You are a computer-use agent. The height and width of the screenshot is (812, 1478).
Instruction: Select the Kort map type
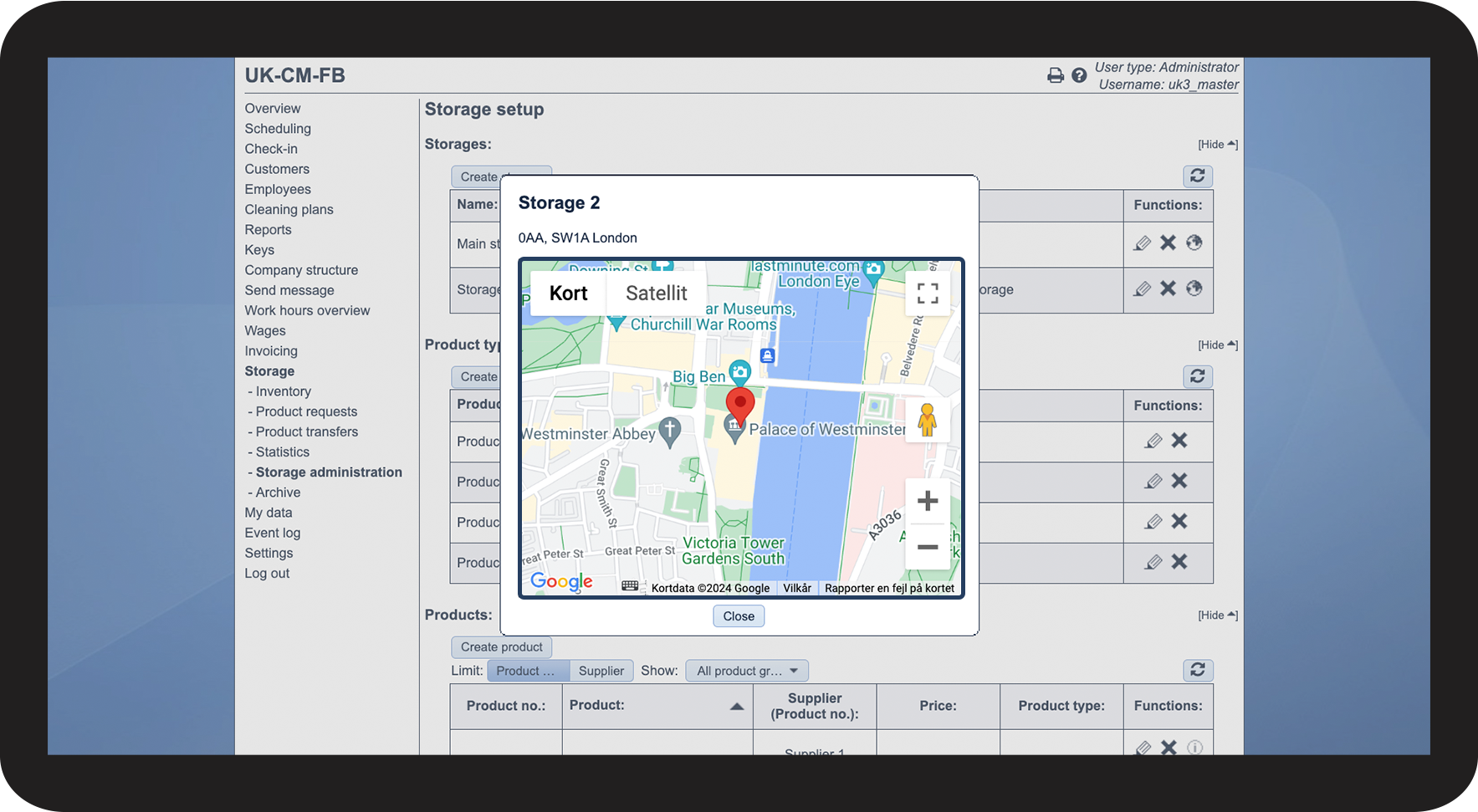pos(568,294)
